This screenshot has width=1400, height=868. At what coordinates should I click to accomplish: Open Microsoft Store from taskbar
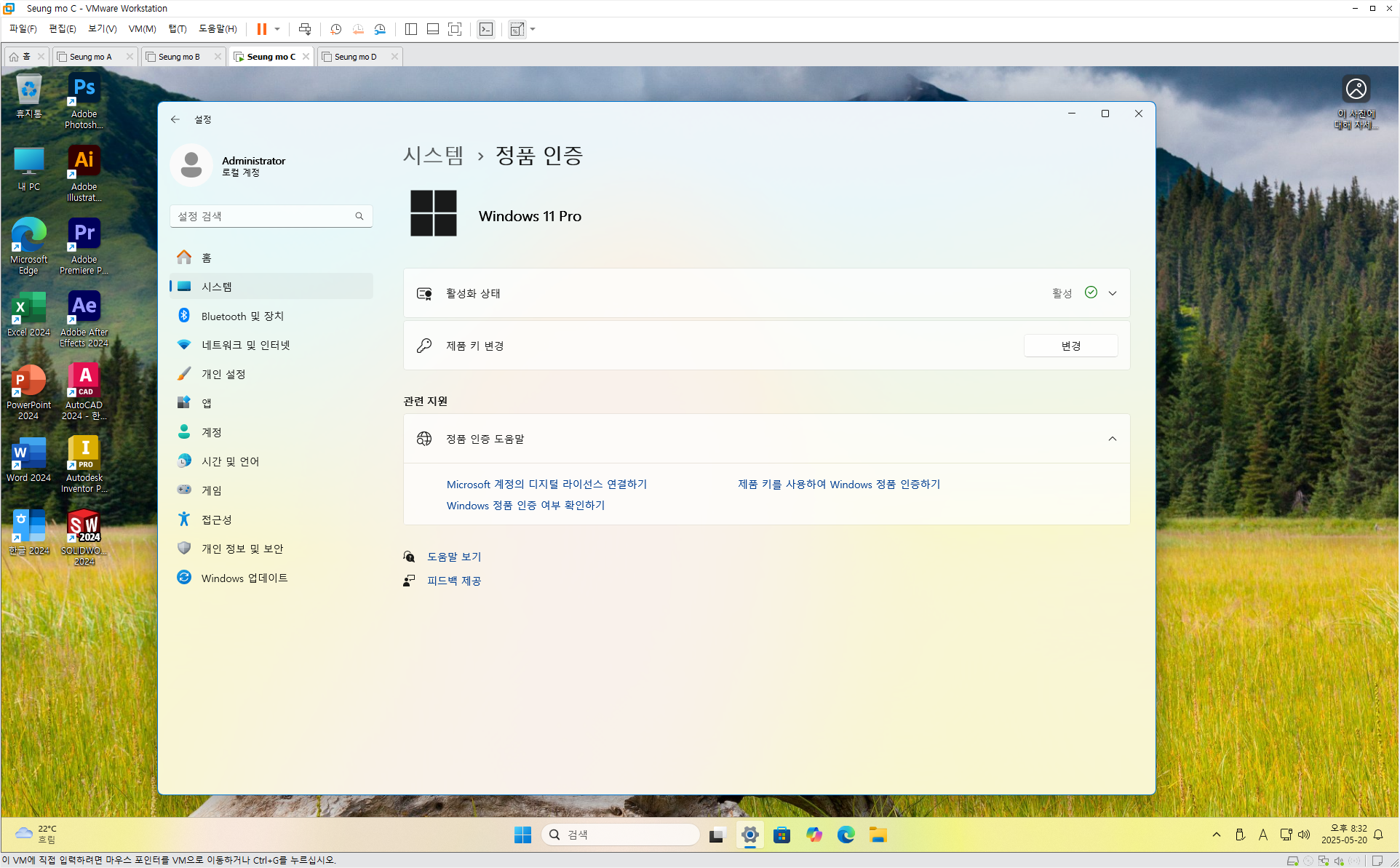coord(781,835)
